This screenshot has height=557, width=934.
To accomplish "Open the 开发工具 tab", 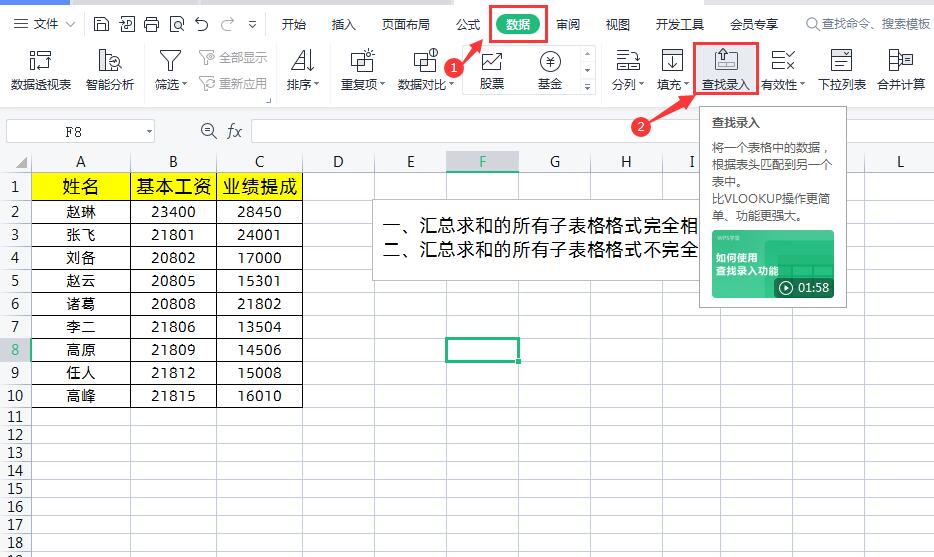I will pos(680,24).
